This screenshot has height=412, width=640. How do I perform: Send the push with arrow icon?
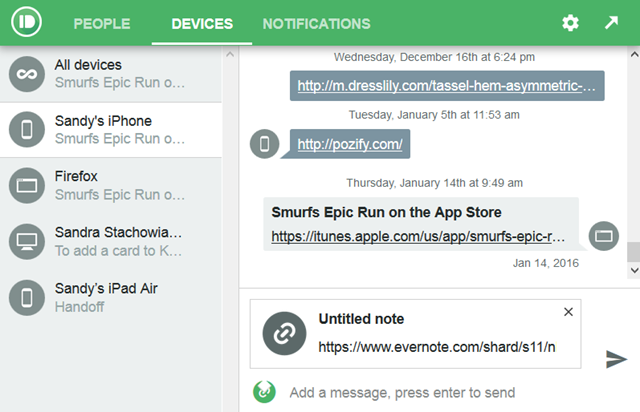coord(616,359)
